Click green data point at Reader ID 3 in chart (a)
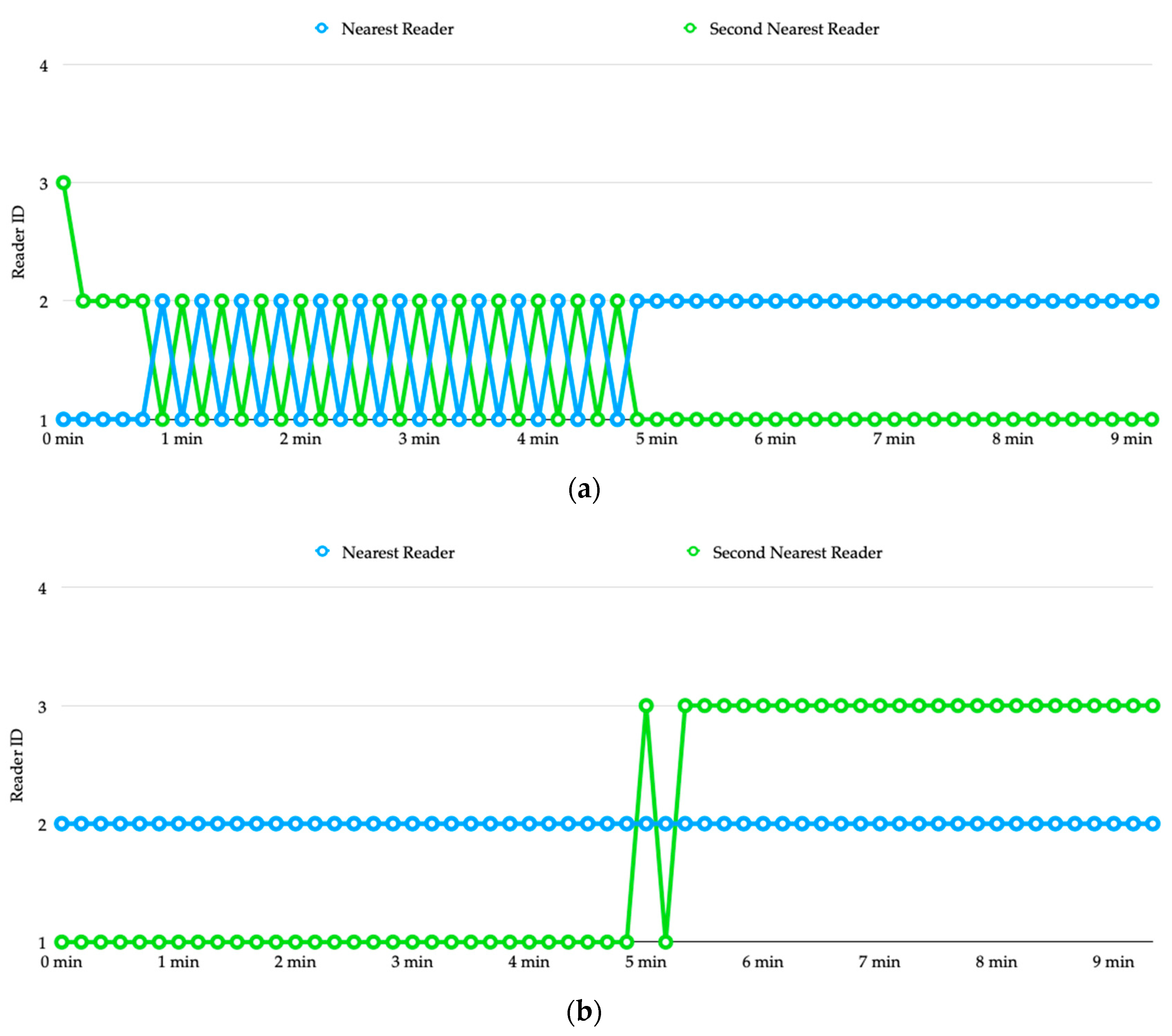 [x=64, y=183]
